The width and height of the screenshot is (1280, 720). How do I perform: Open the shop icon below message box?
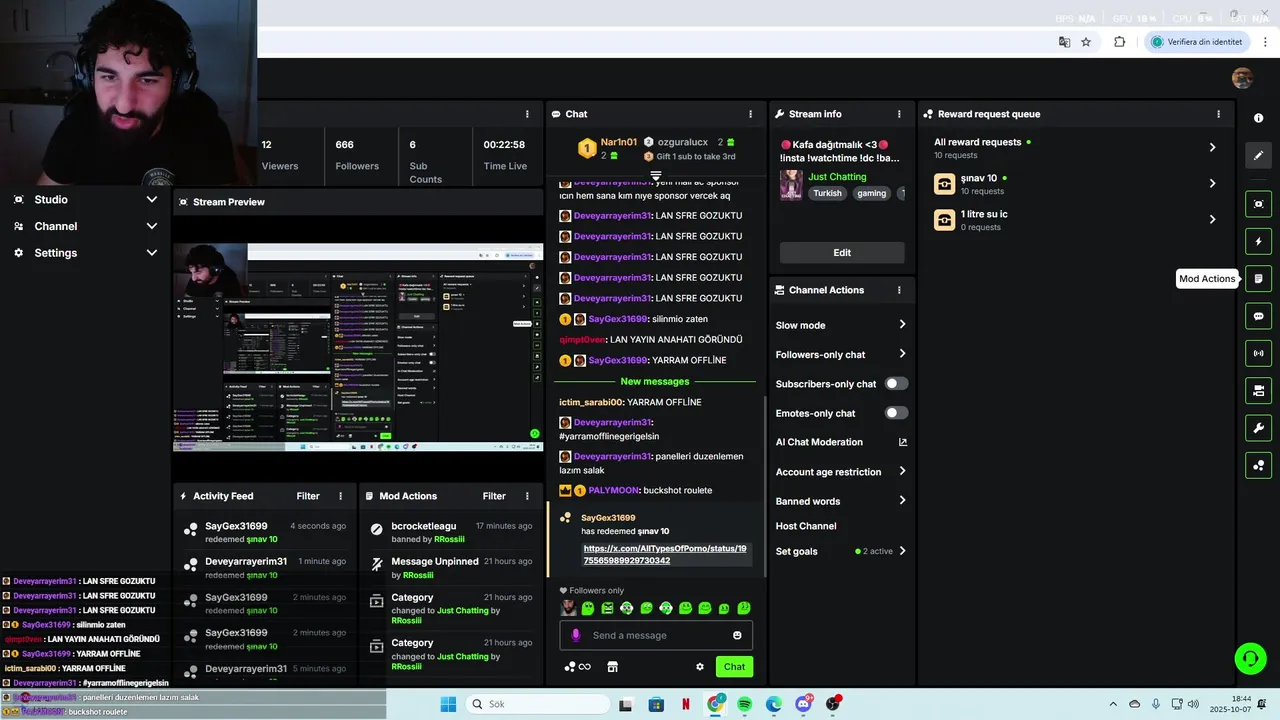[612, 667]
